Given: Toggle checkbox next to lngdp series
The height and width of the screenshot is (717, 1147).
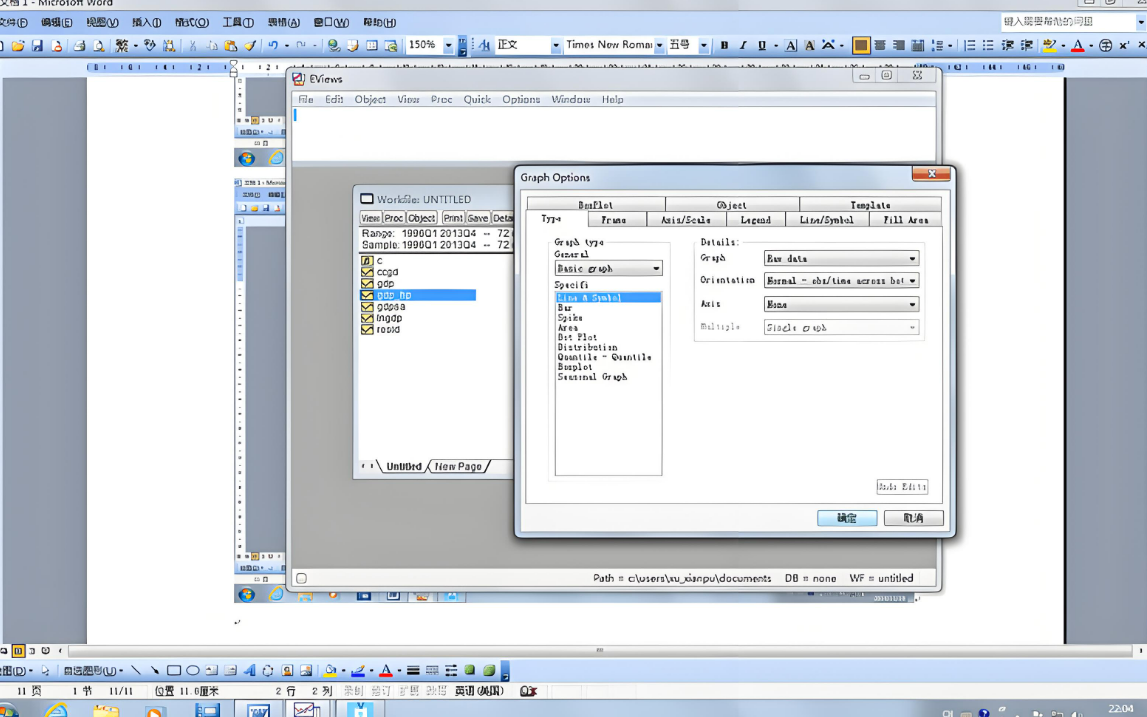Looking at the screenshot, I should coord(367,318).
